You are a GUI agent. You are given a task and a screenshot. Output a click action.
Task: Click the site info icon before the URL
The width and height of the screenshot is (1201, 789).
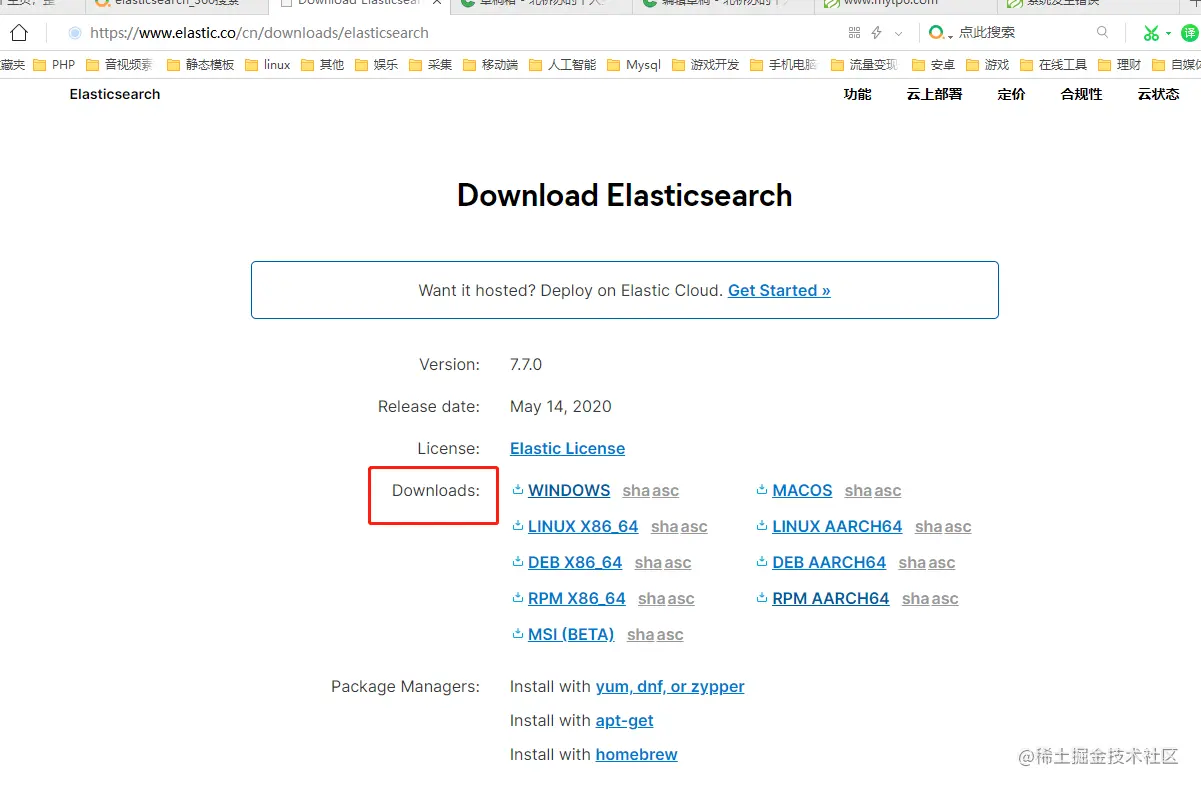74,33
